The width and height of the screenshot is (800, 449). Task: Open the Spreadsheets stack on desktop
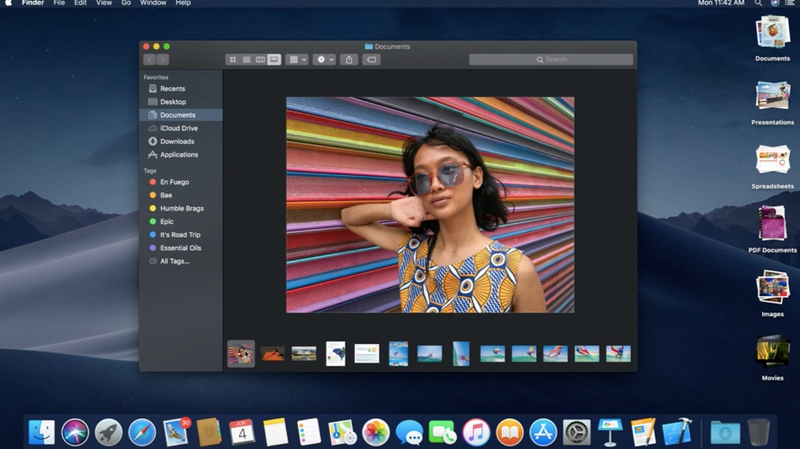pos(772,166)
